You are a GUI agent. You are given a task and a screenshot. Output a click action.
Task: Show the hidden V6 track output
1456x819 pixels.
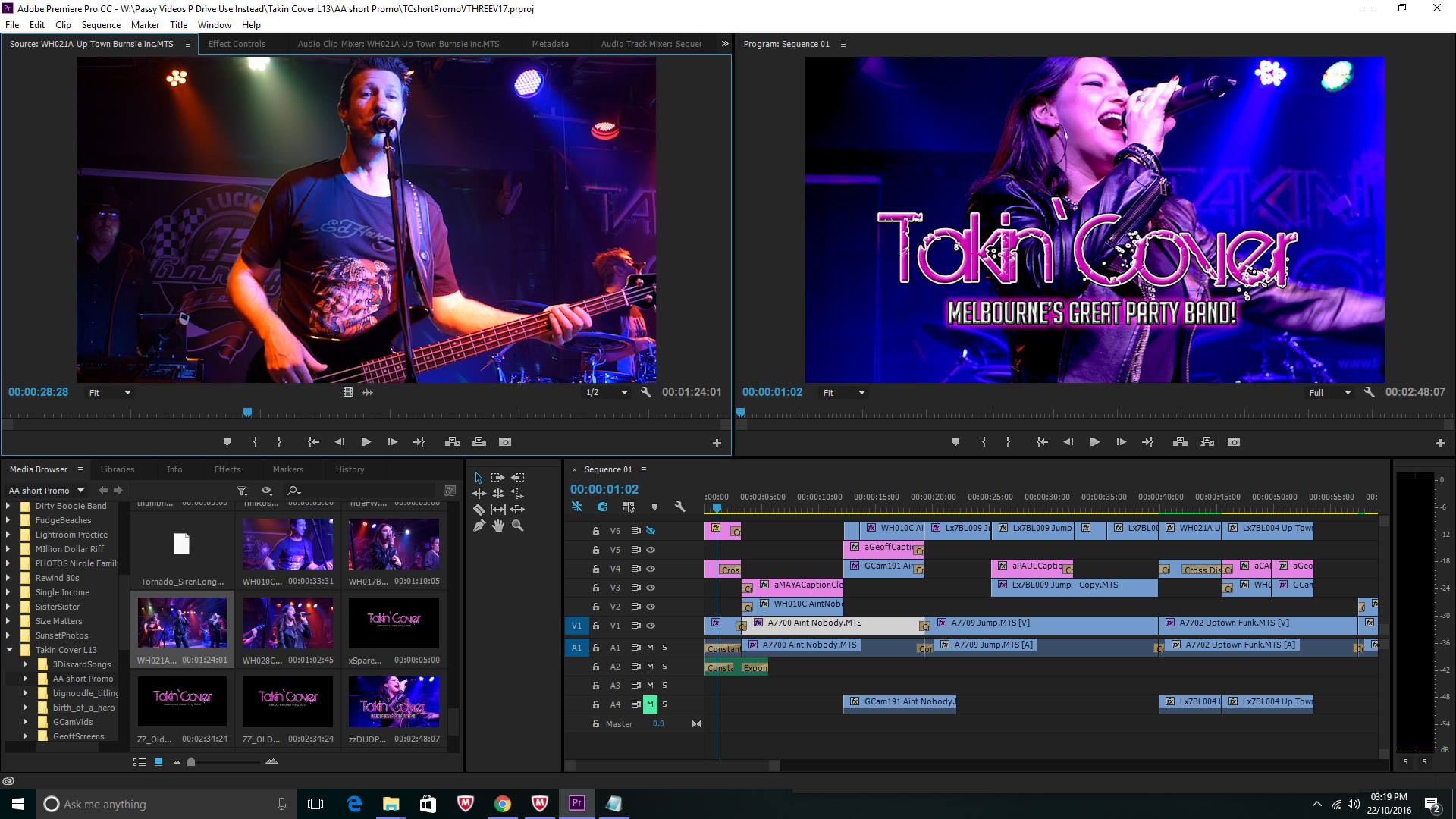[650, 531]
